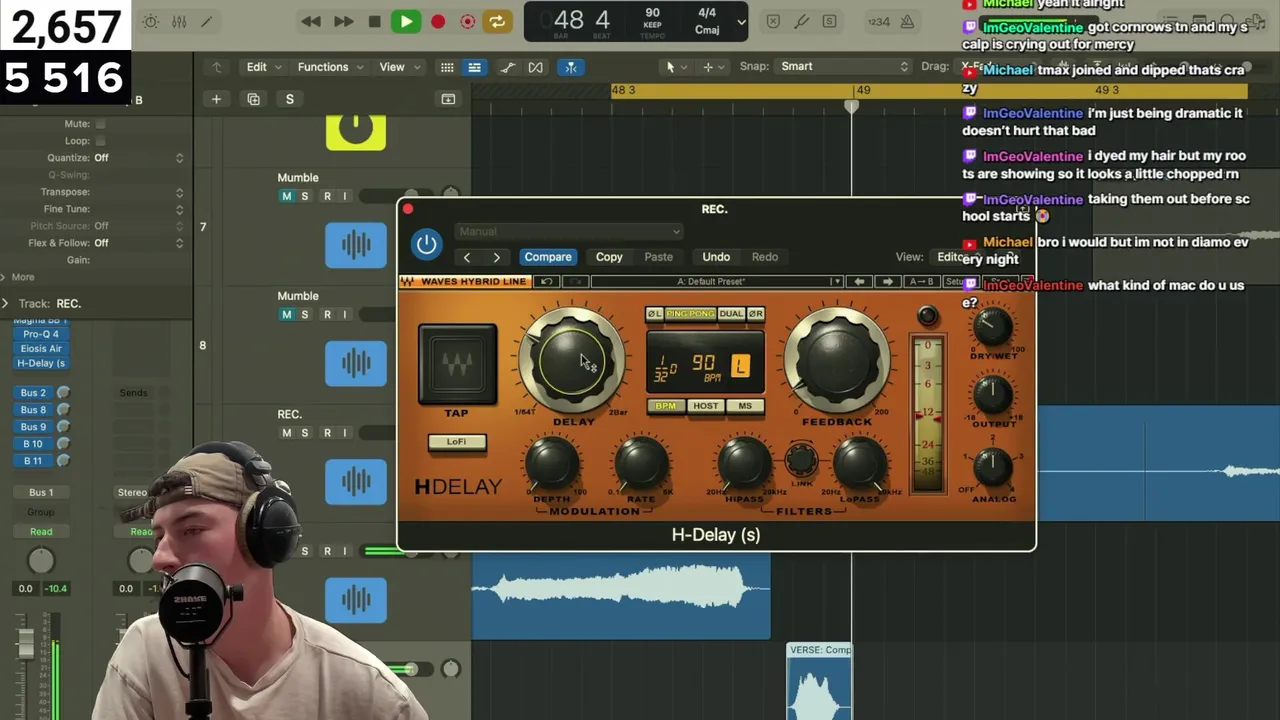Click the add track plus button
1280x720 pixels.
pyautogui.click(x=216, y=99)
